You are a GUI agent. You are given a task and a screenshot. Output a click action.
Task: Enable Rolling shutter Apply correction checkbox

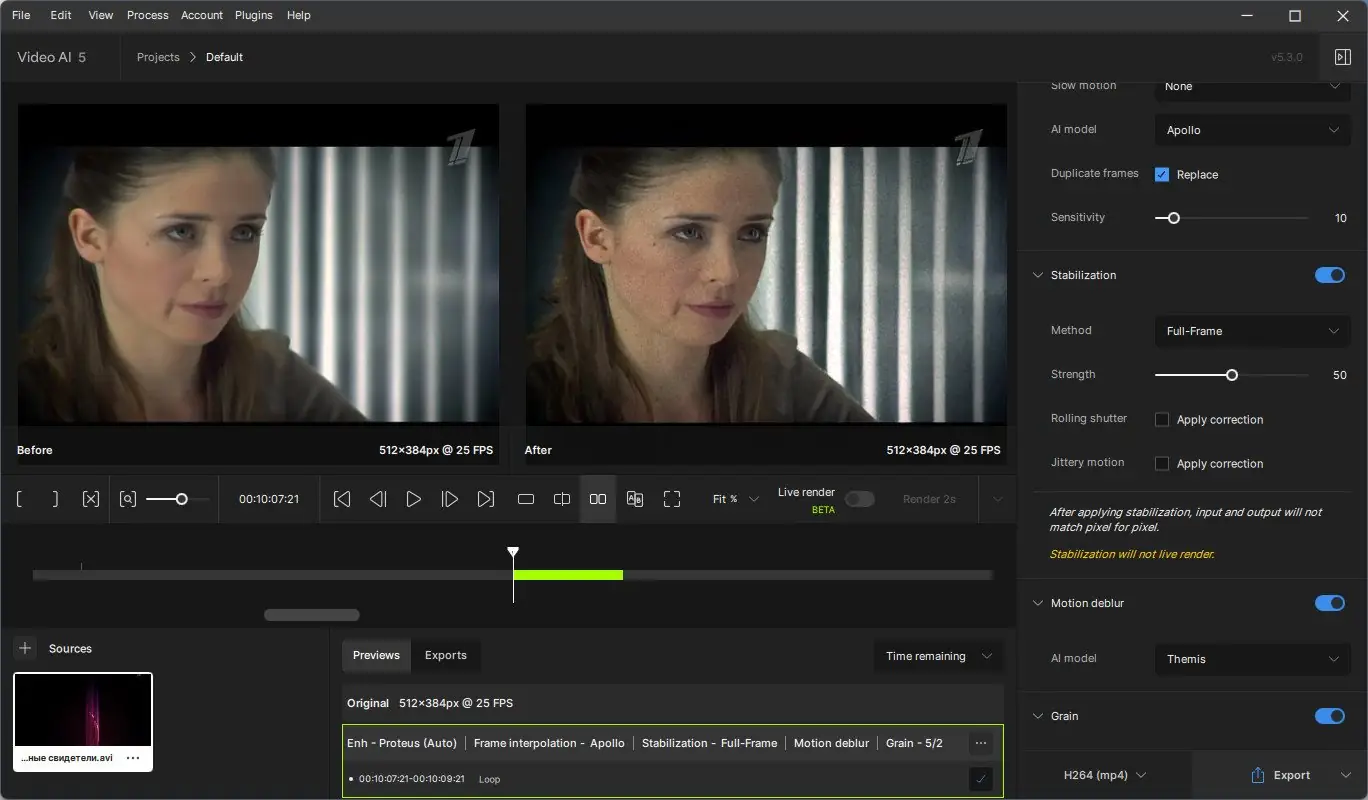tap(1162, 420)
